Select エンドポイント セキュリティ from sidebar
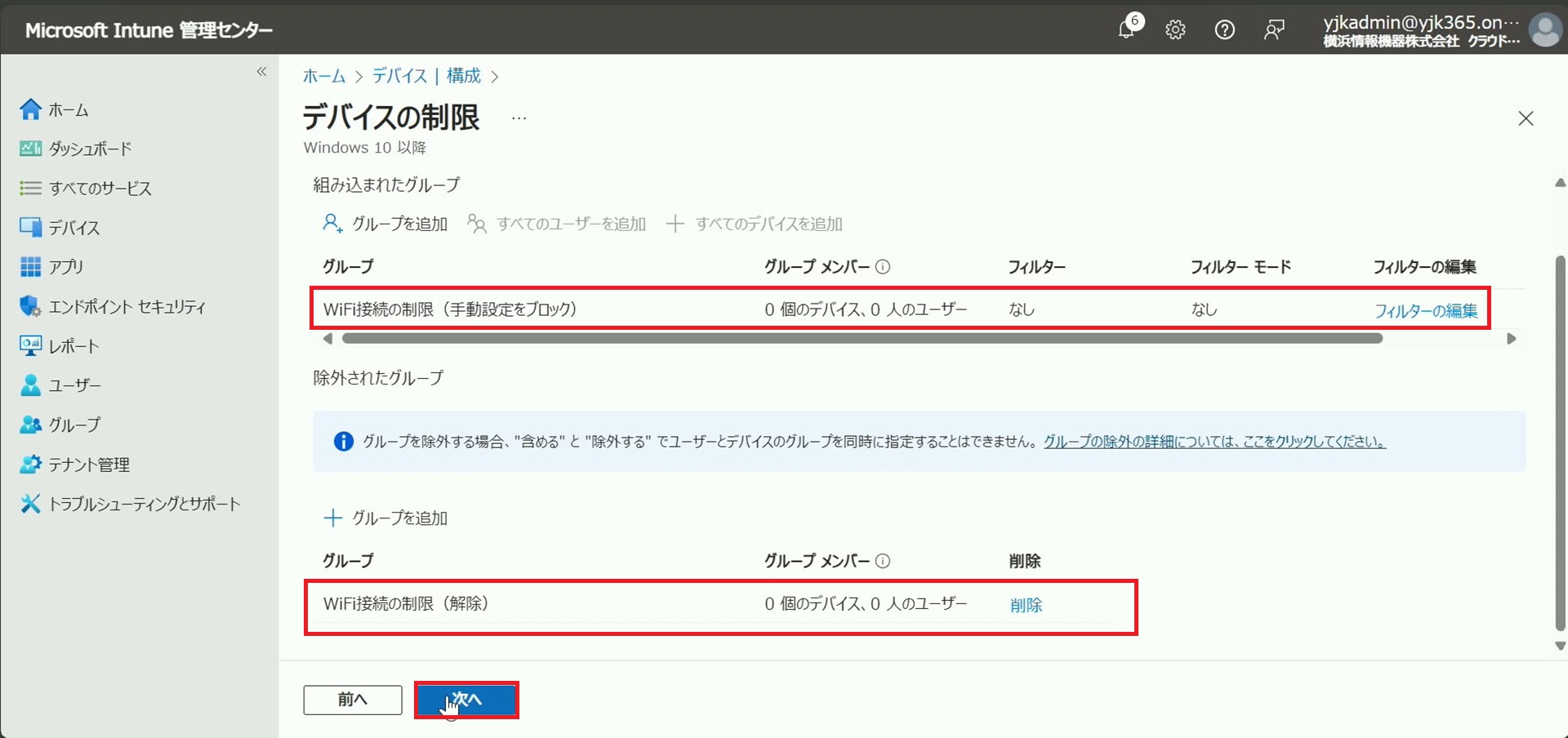 pos(127,307)
